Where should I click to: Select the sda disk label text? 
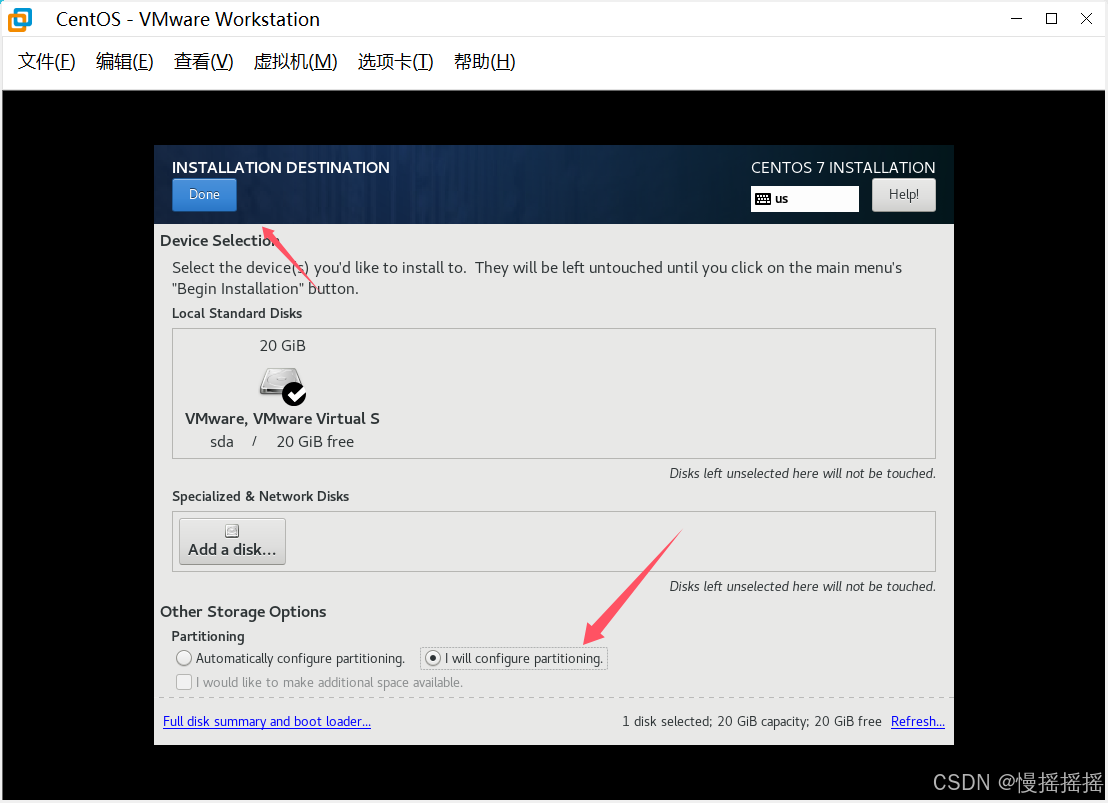(x=221, y=441)
